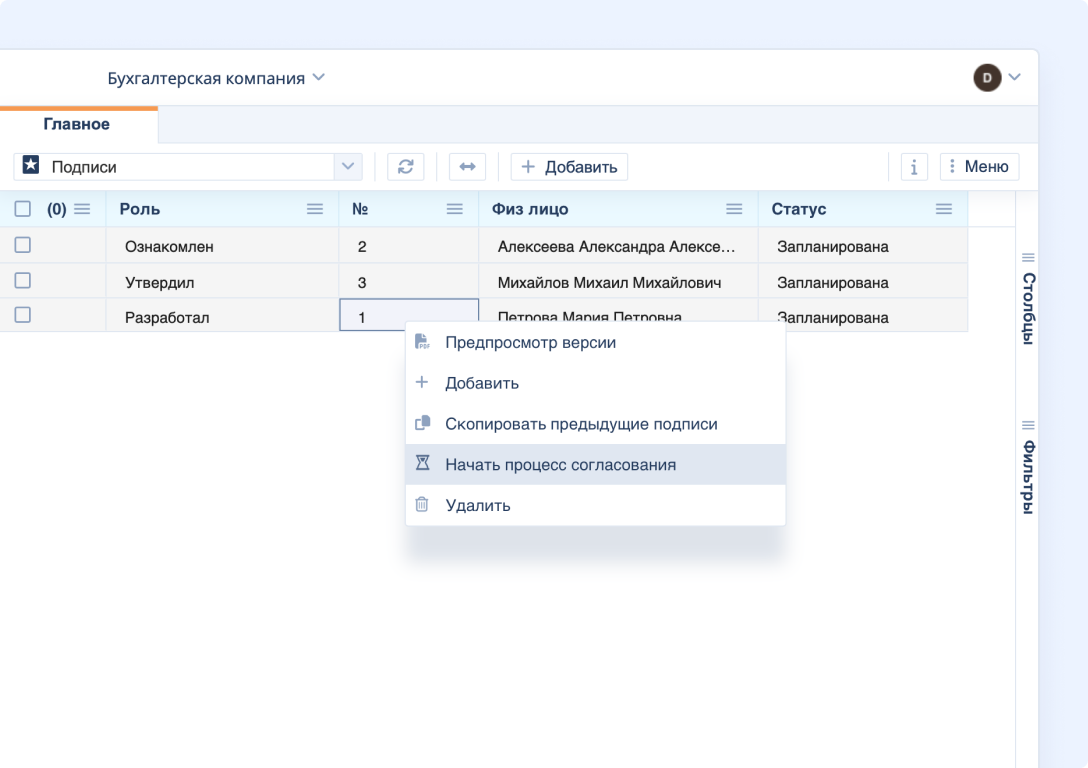Open the info icon in the toolbar
The height and width of the screenshot is (768, 1088).
[x=913, y=166]
